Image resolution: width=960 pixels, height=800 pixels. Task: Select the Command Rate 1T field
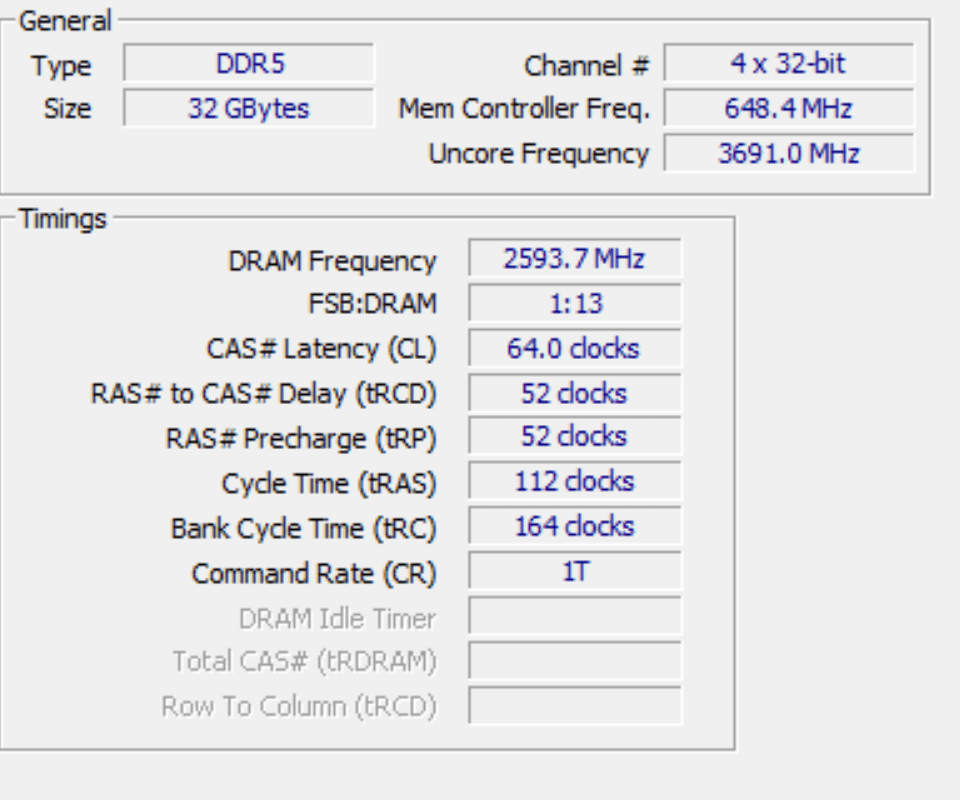[575, 571]
